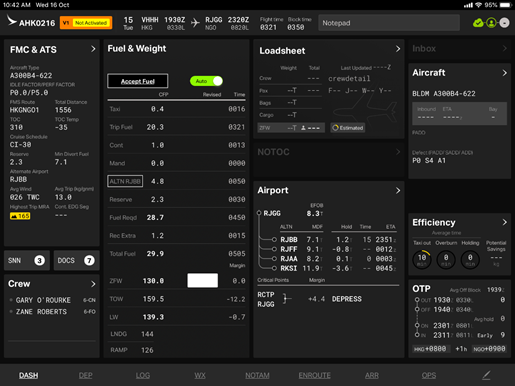Screen dimensions: 515x386
Task: Tap the Rec Extra 1.2 value
Action: coord(157,236)
